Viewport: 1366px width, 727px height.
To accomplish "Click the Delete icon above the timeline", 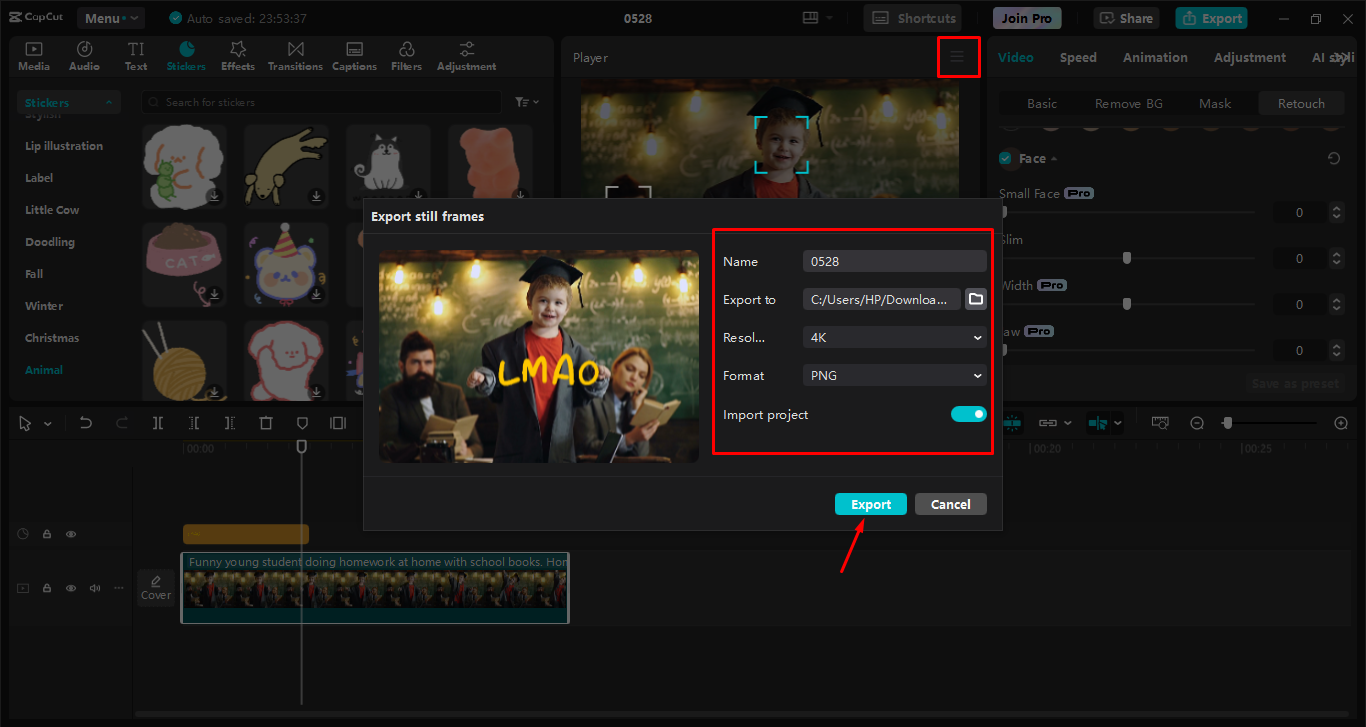I will [266, 423].
